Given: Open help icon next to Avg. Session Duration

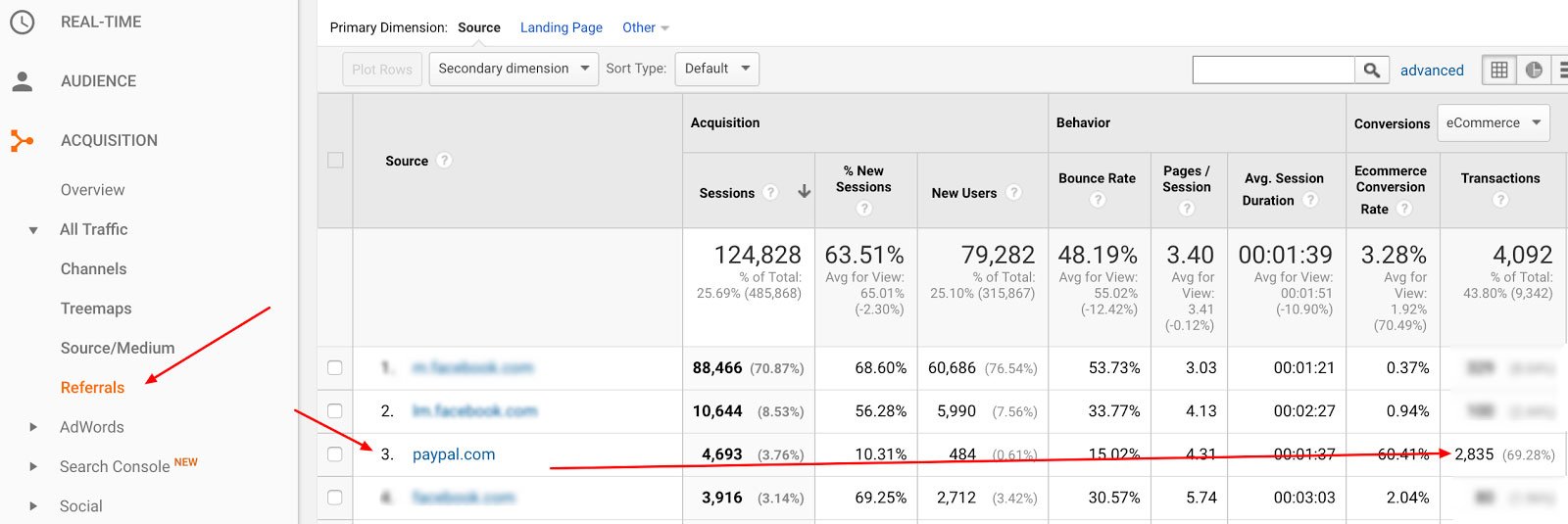Looking at the screenshot, I should pyautogui.click(x=1310, y=200).
